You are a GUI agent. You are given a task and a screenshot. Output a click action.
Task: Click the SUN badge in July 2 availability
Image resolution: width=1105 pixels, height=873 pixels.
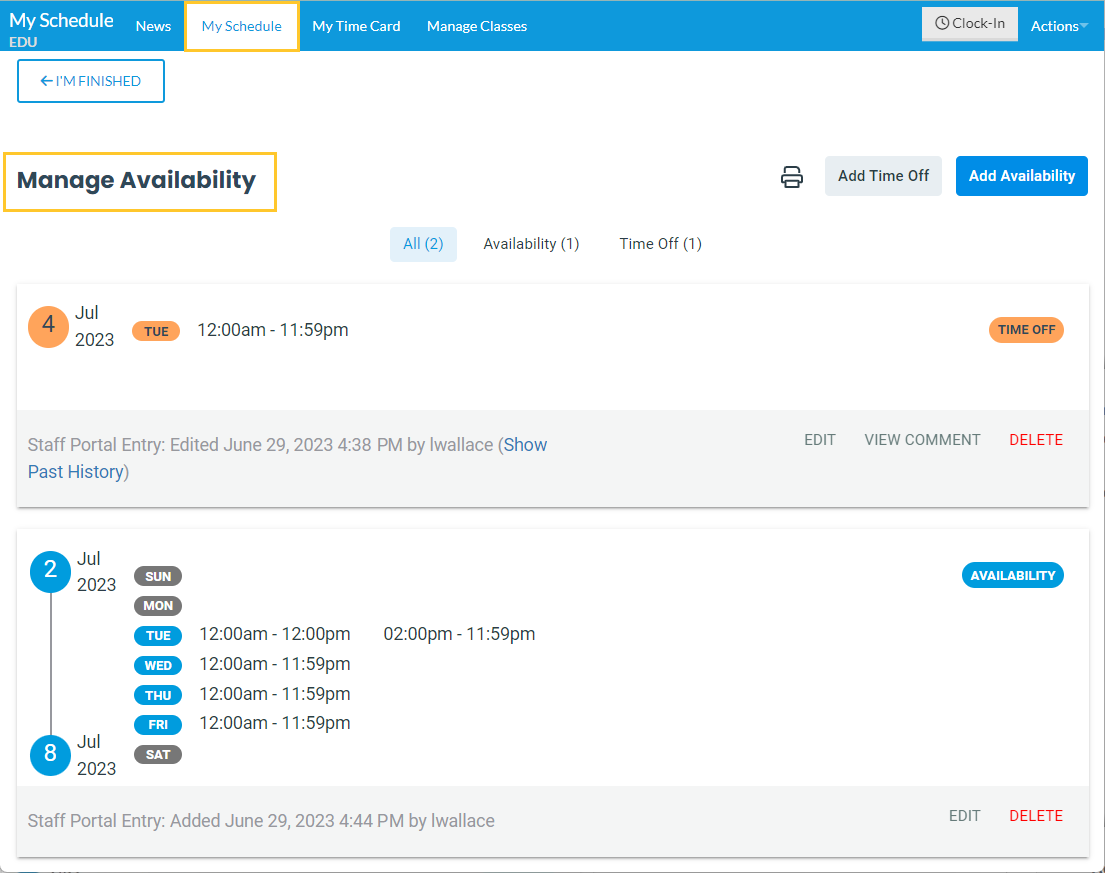coord(158,576)
